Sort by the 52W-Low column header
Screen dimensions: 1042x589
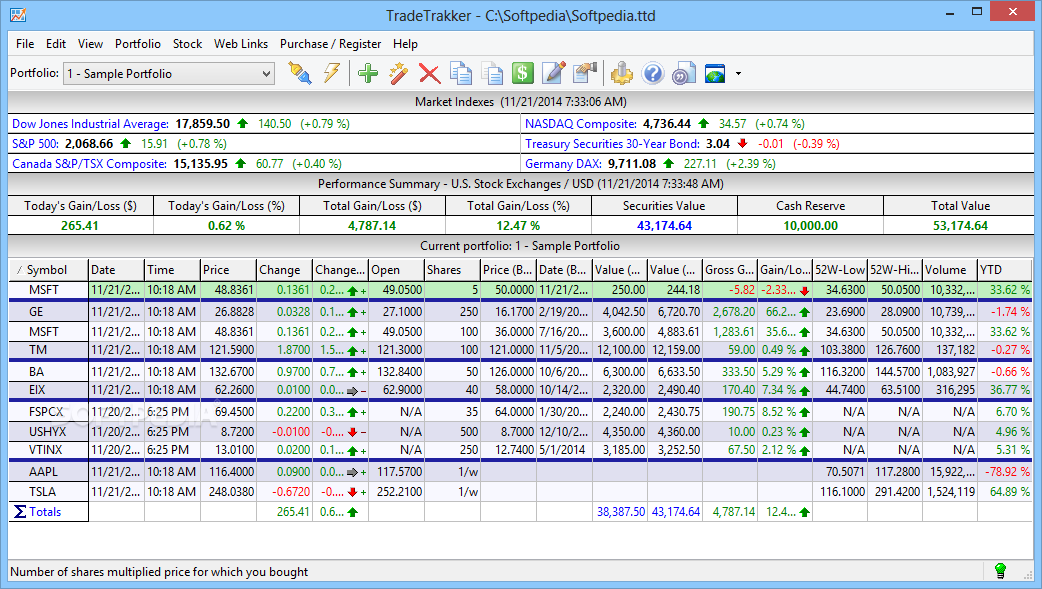[x=840, y=270]
